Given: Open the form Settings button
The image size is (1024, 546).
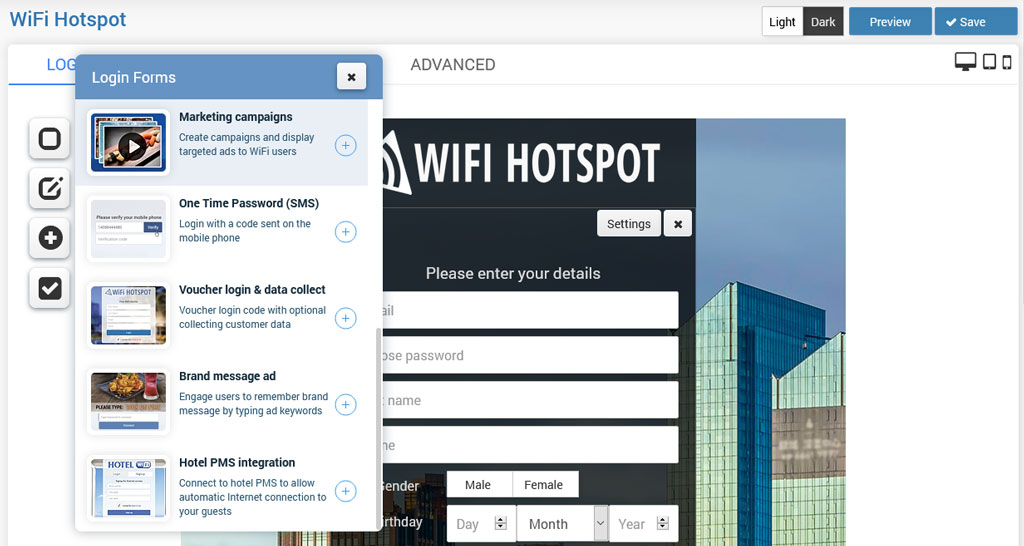Looking at the screenshot, I should coord(628,224).
